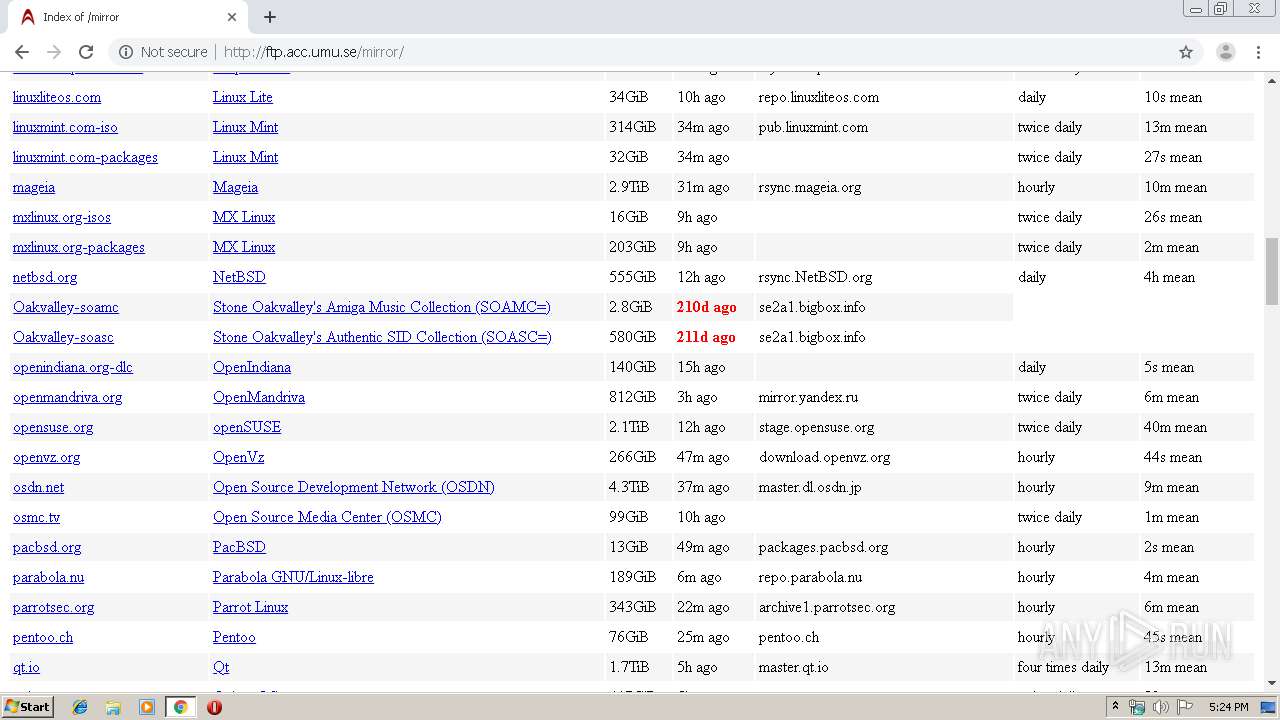Open the Chrome profile avatar menu
Screen dimensions: 1280x720
point(1225,52)
